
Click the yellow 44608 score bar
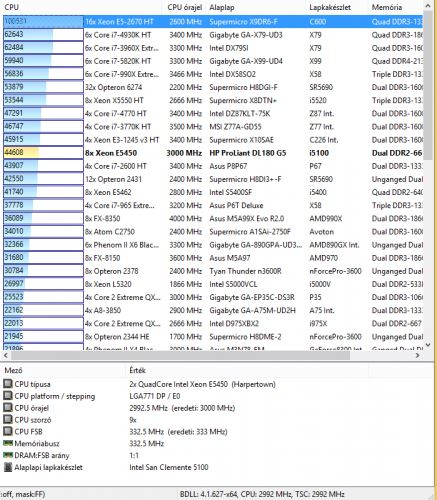point(43,153)
